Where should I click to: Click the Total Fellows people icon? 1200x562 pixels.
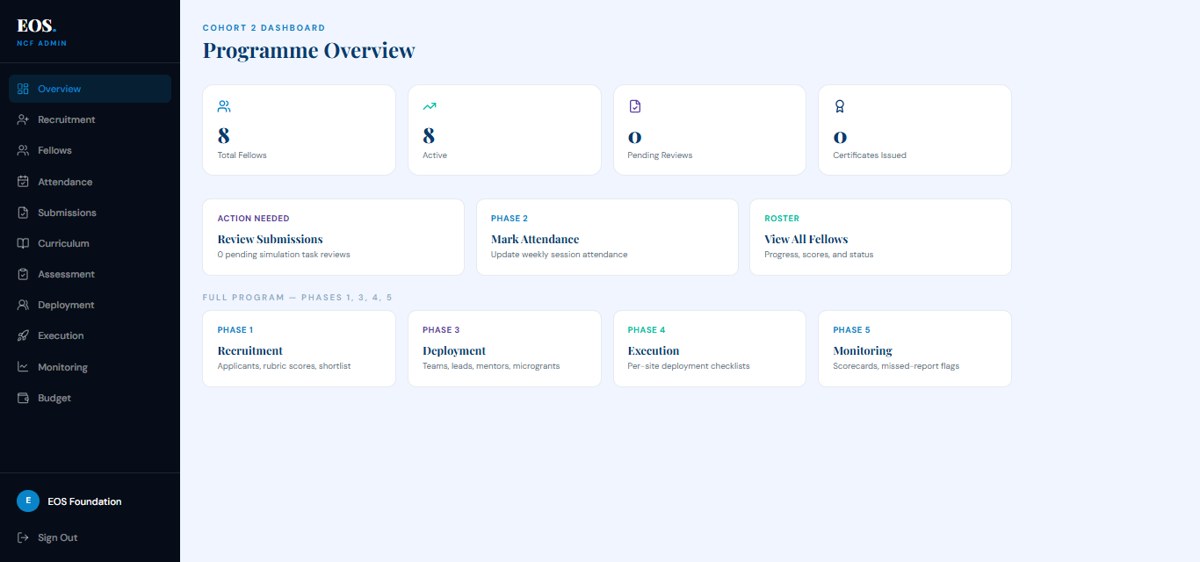coord(224,106)
